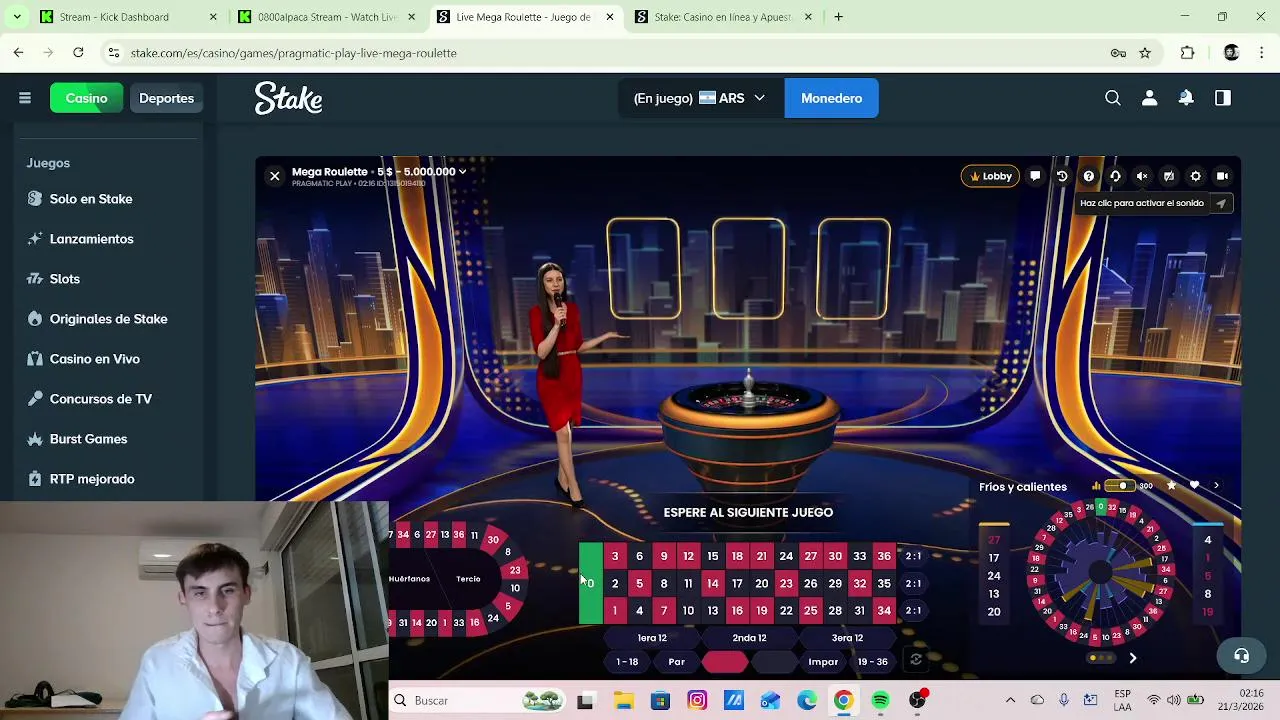
Task: Open the user profile icon
Action: [1149, 98]
